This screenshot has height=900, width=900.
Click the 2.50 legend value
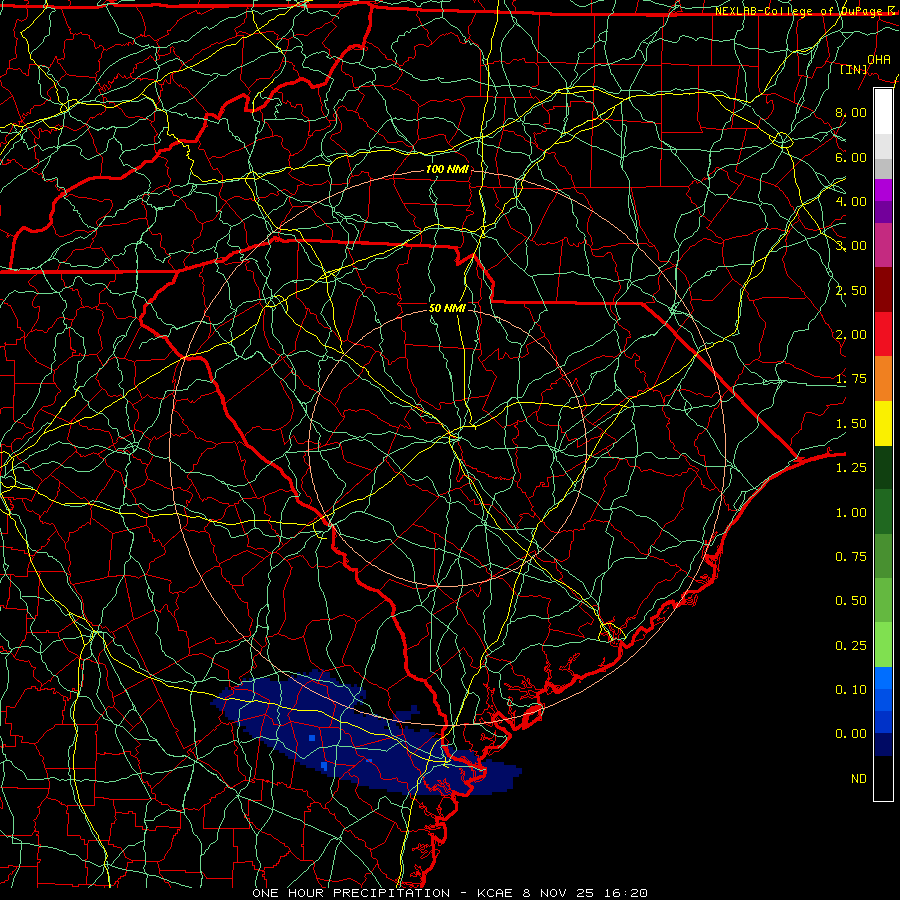pyautogui.click(x=851, y=290)
